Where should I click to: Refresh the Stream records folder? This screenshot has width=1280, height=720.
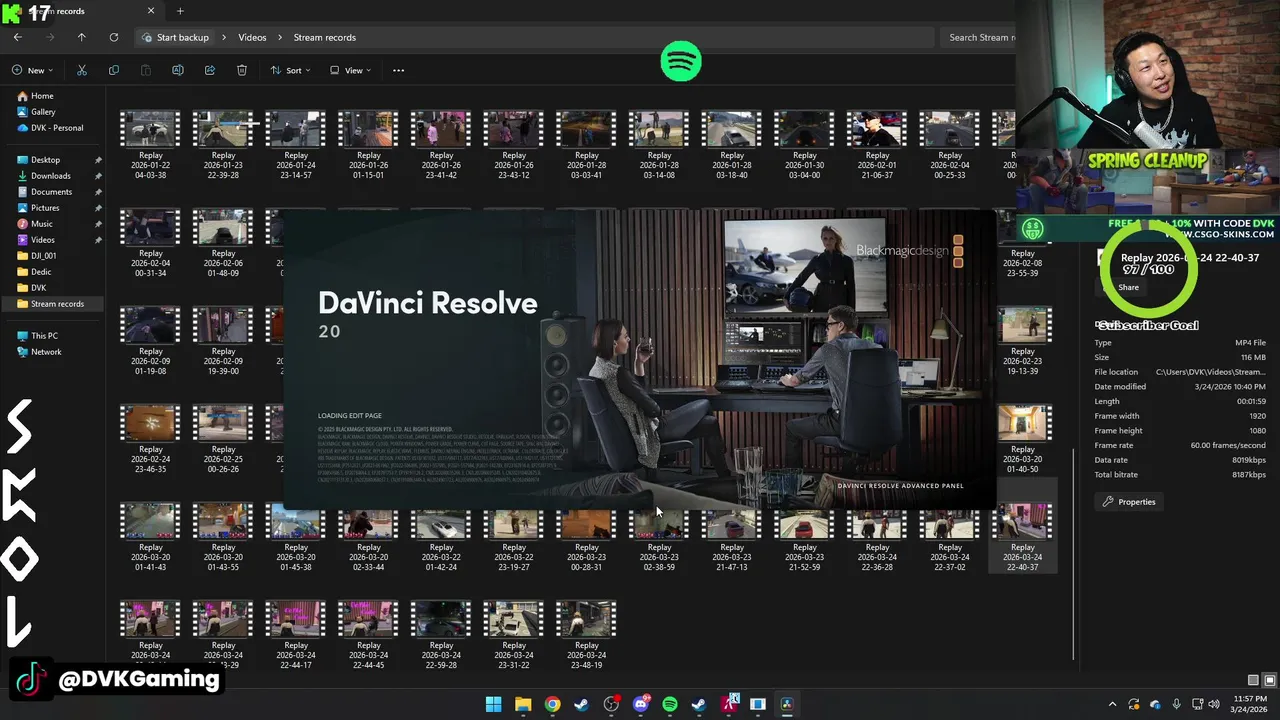pos(114,37)
